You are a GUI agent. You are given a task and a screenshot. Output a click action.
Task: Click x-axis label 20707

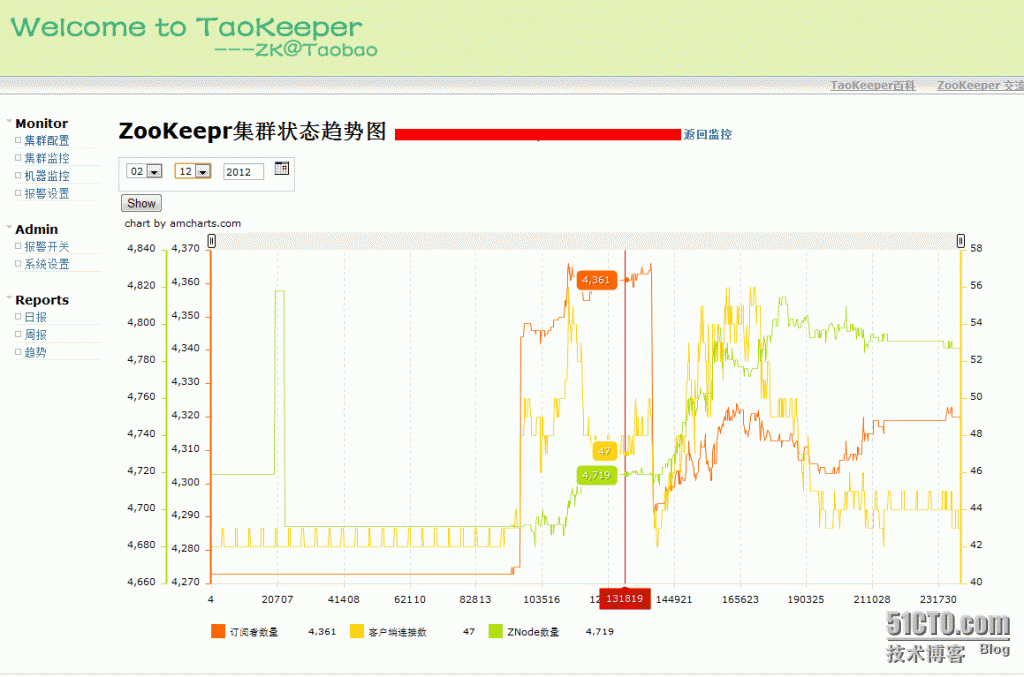coord(277,599)
